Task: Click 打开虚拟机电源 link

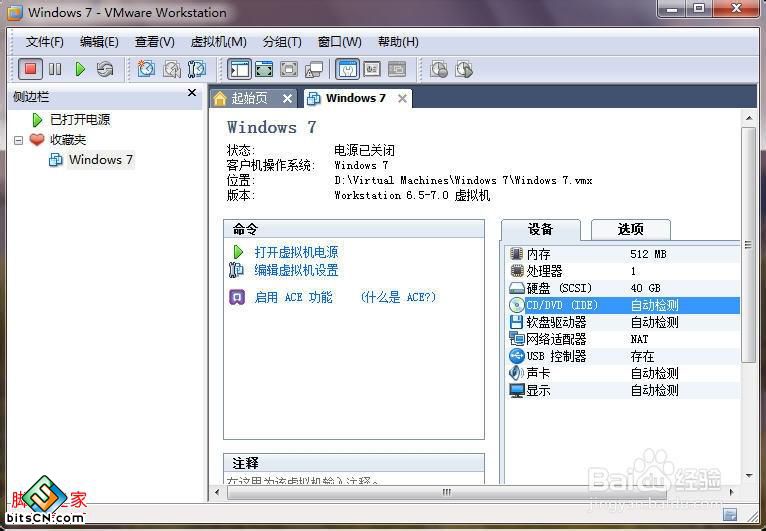Action: pos(296,252)
